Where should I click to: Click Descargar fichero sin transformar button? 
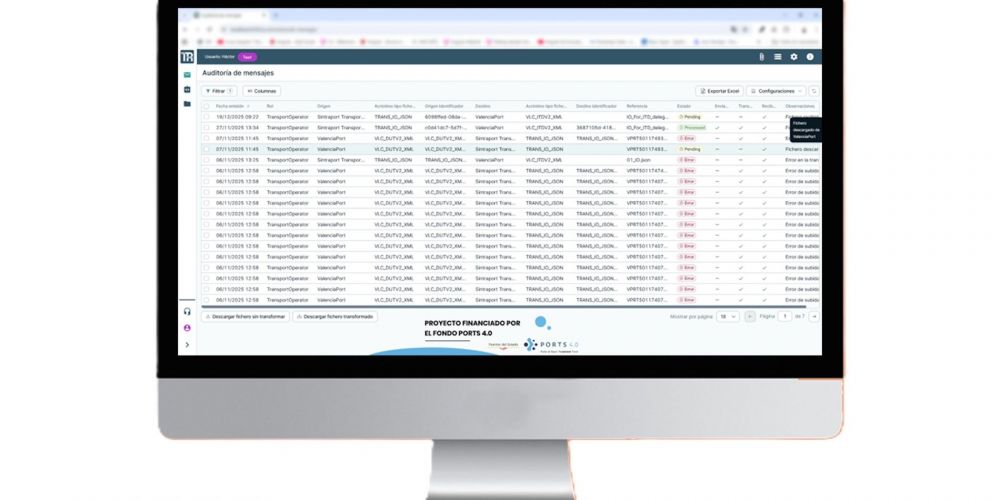(x=246, y=316)
